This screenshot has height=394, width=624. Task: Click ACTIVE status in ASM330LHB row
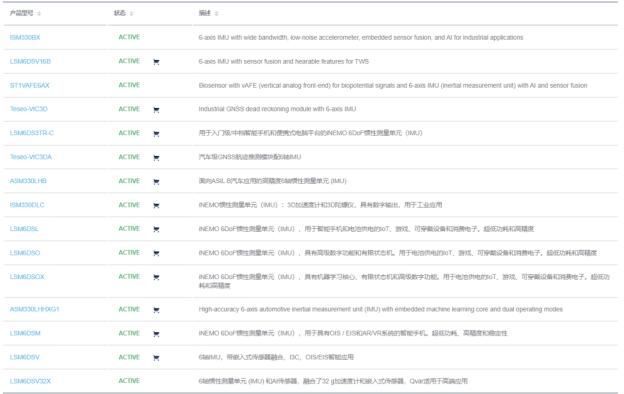pos(129,181)
